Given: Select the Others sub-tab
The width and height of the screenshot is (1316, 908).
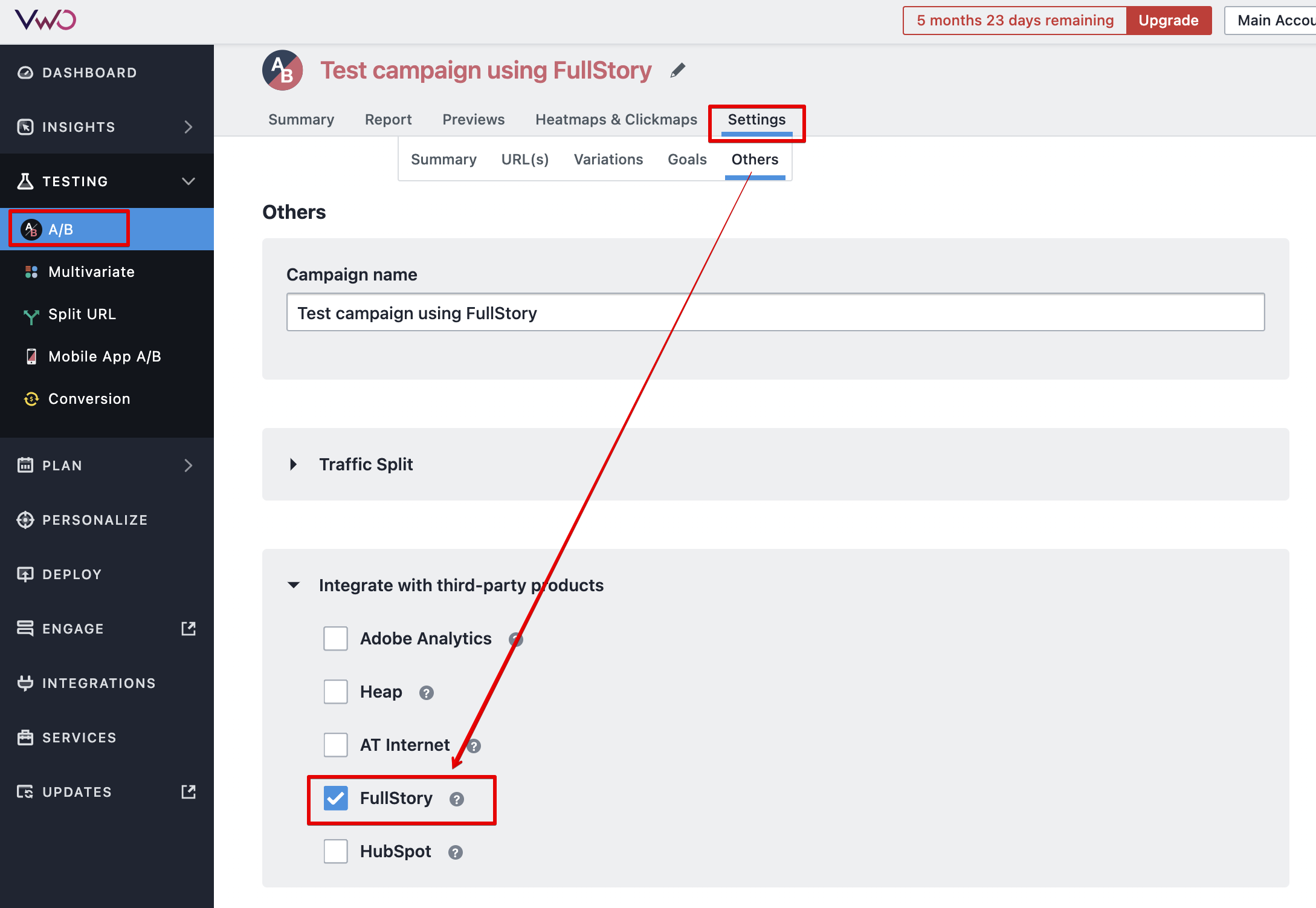Looking at the screenshot, I should [x=755, y=160].
